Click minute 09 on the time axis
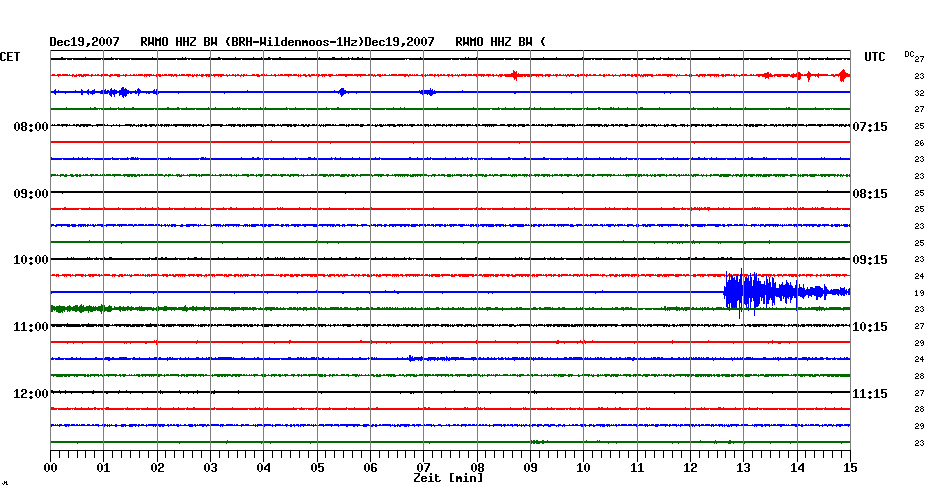The height and width of the screenshot is (494, 930). click(530, 468)
